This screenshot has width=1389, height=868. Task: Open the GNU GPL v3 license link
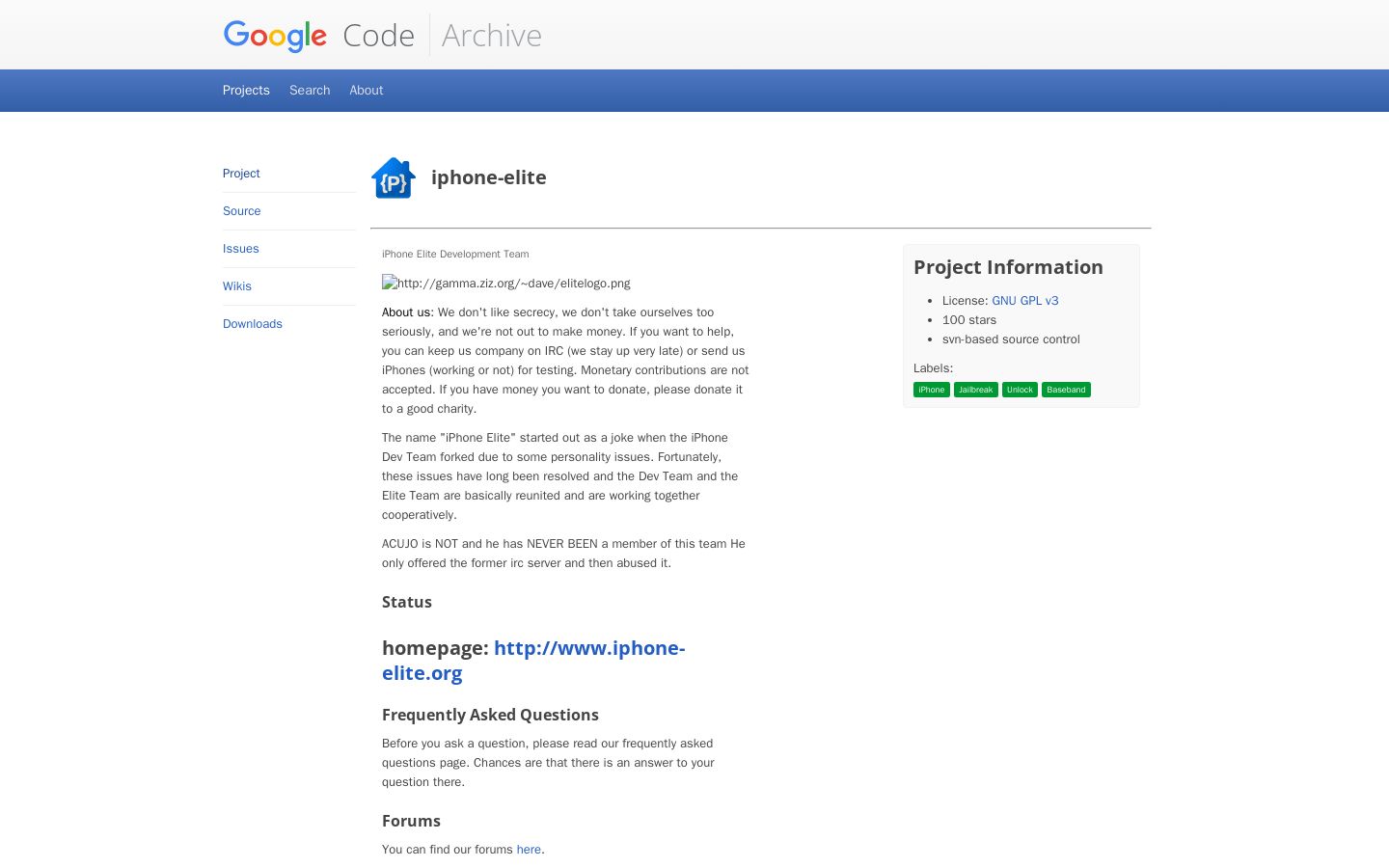coord(1025,301)
